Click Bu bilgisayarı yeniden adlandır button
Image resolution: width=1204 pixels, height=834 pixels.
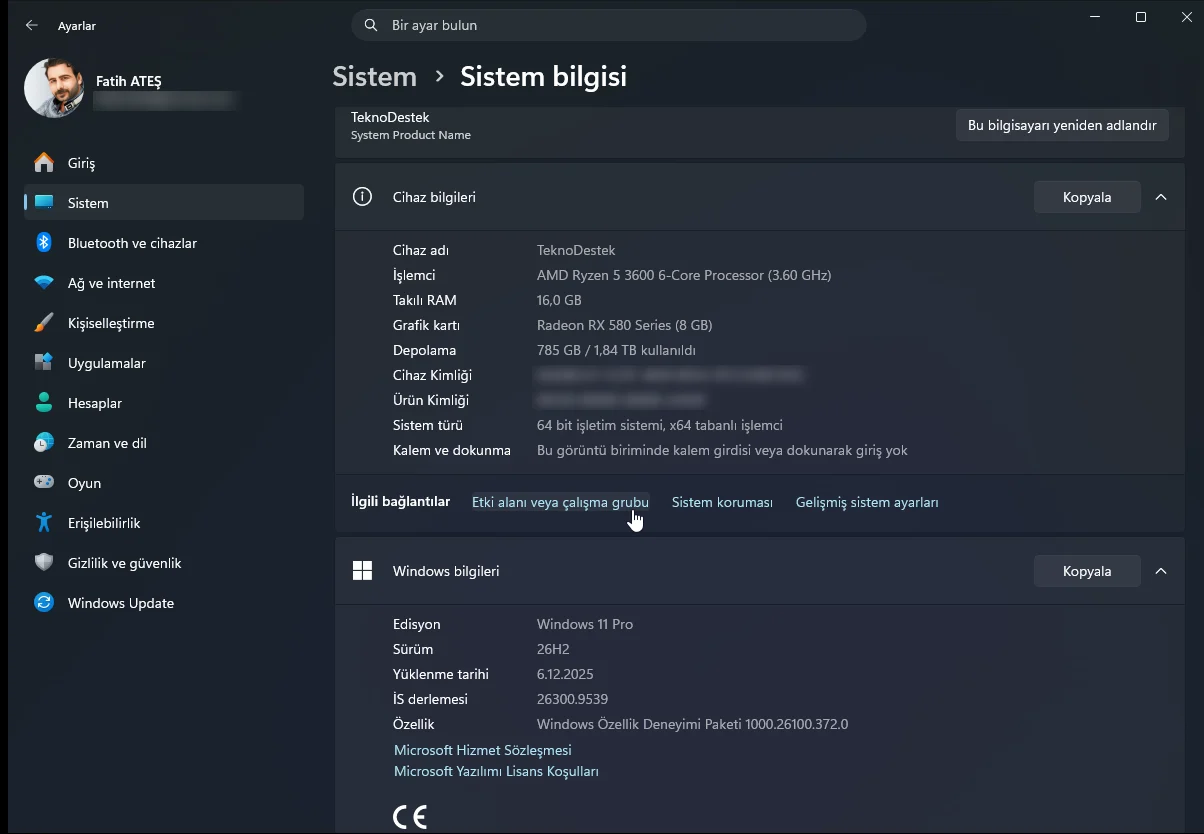pos(1062,125)
